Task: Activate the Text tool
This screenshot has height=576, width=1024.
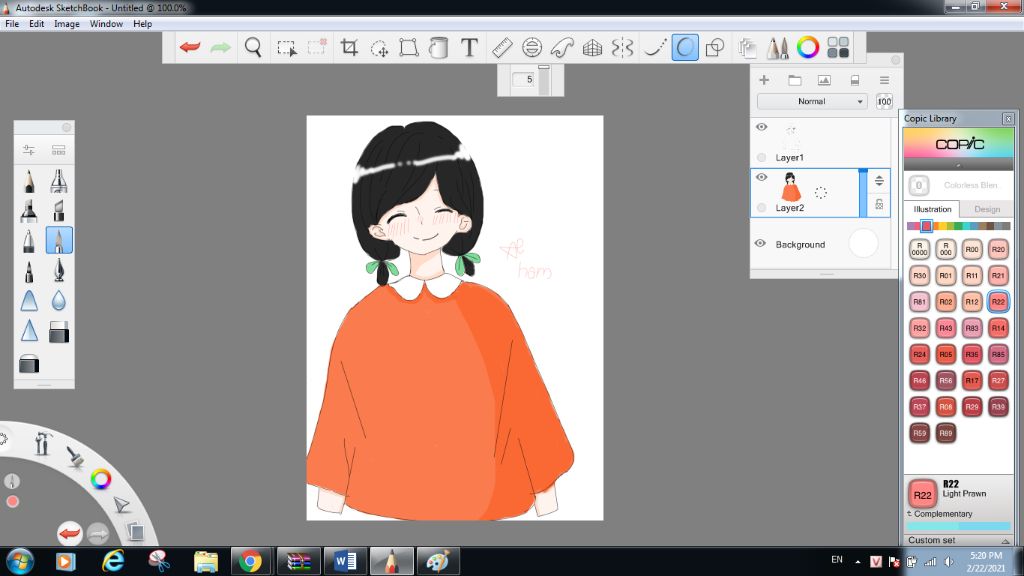Action: click(x=469, y=48)
